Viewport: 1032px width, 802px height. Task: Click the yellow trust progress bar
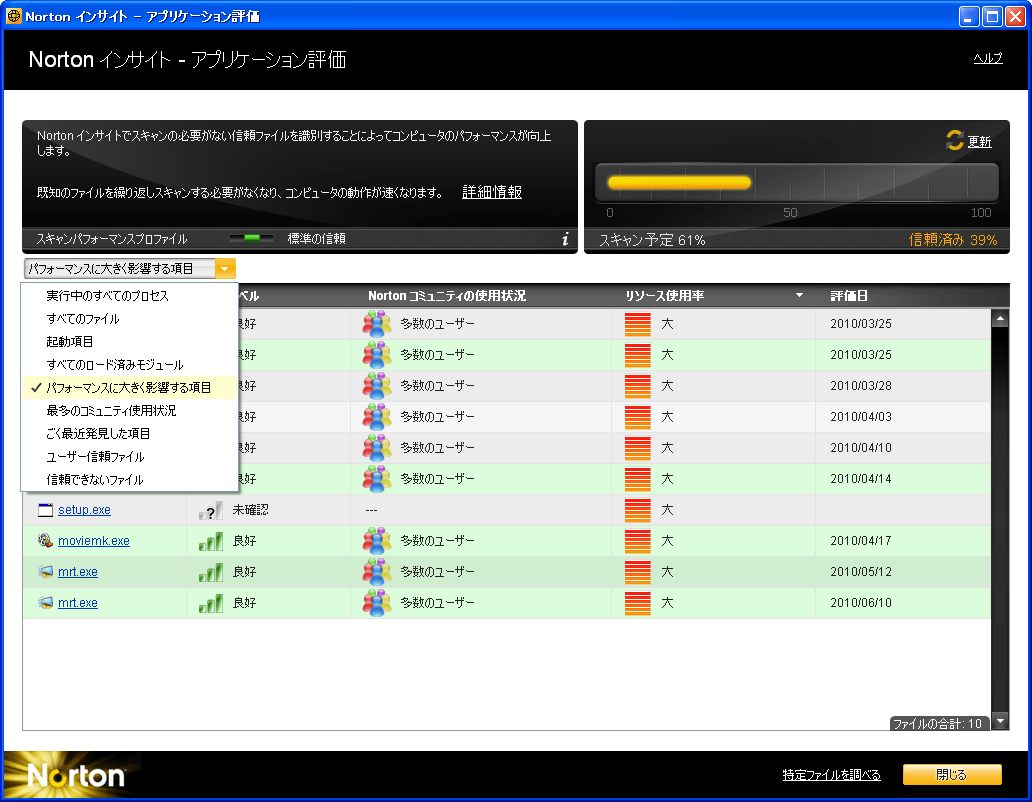click(x=679, y=183)
